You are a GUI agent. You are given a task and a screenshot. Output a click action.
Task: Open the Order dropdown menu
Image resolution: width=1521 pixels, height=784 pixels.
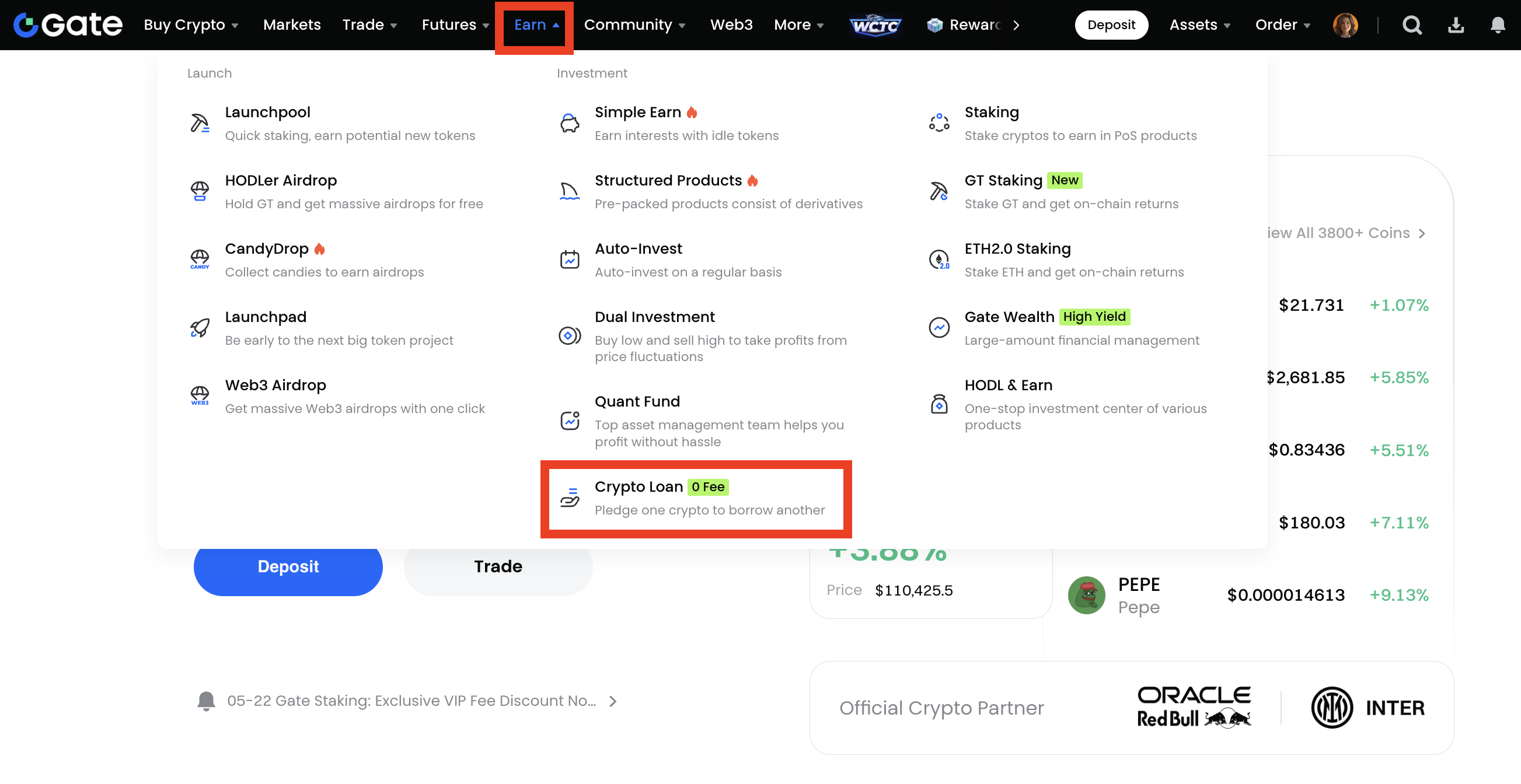(1282, 24)
